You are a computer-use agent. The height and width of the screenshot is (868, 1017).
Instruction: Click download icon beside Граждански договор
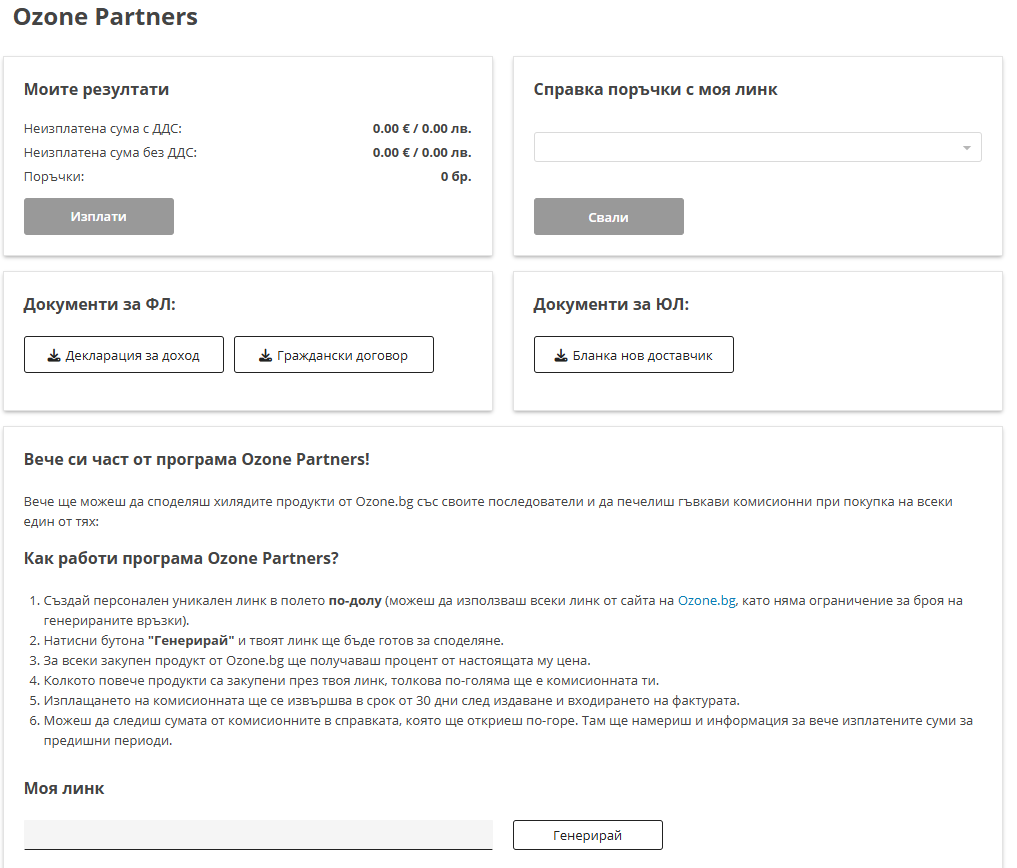click(x=265, y=355)
